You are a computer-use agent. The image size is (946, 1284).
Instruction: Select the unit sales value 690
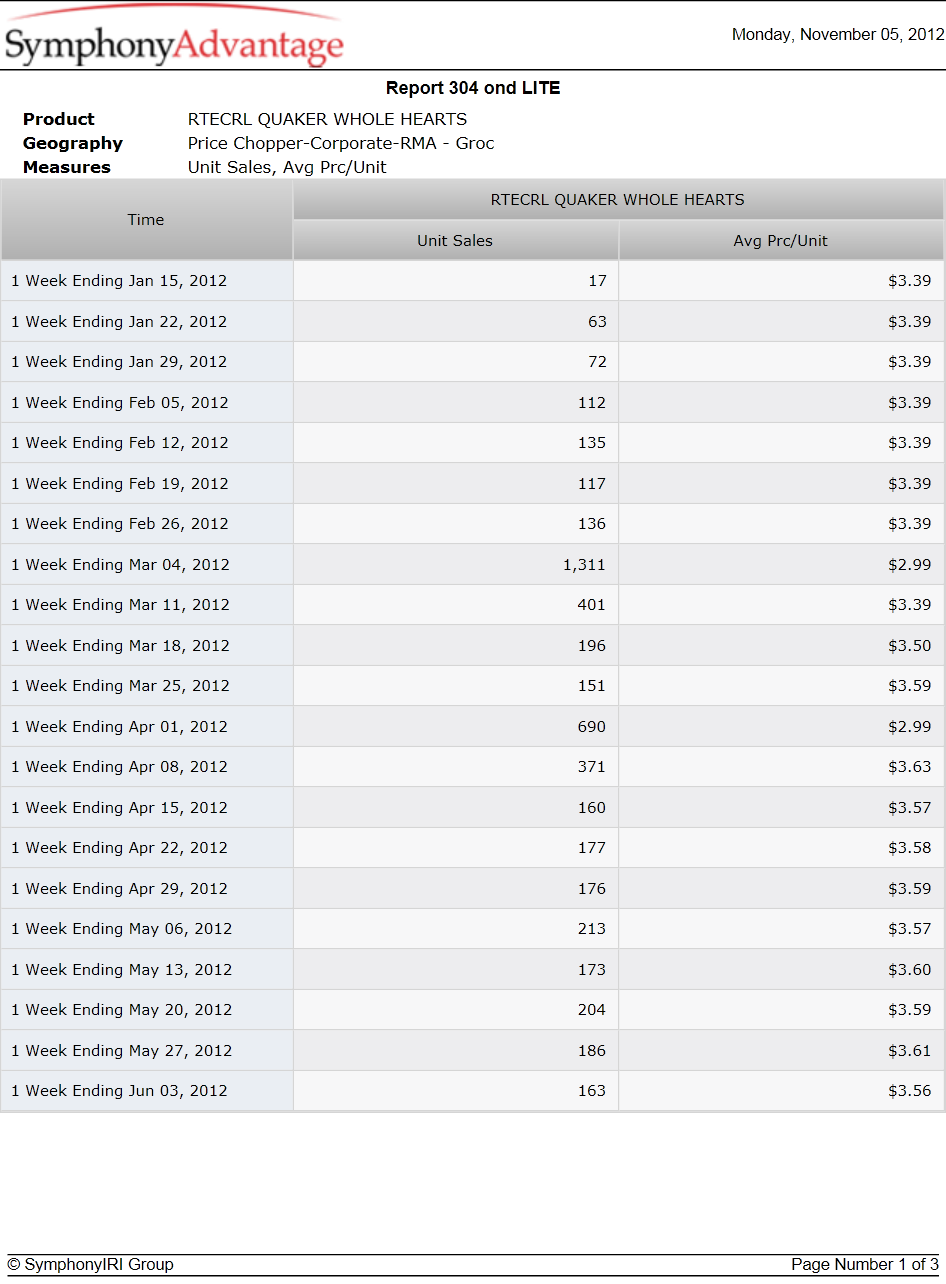click(x=592, y=727)
